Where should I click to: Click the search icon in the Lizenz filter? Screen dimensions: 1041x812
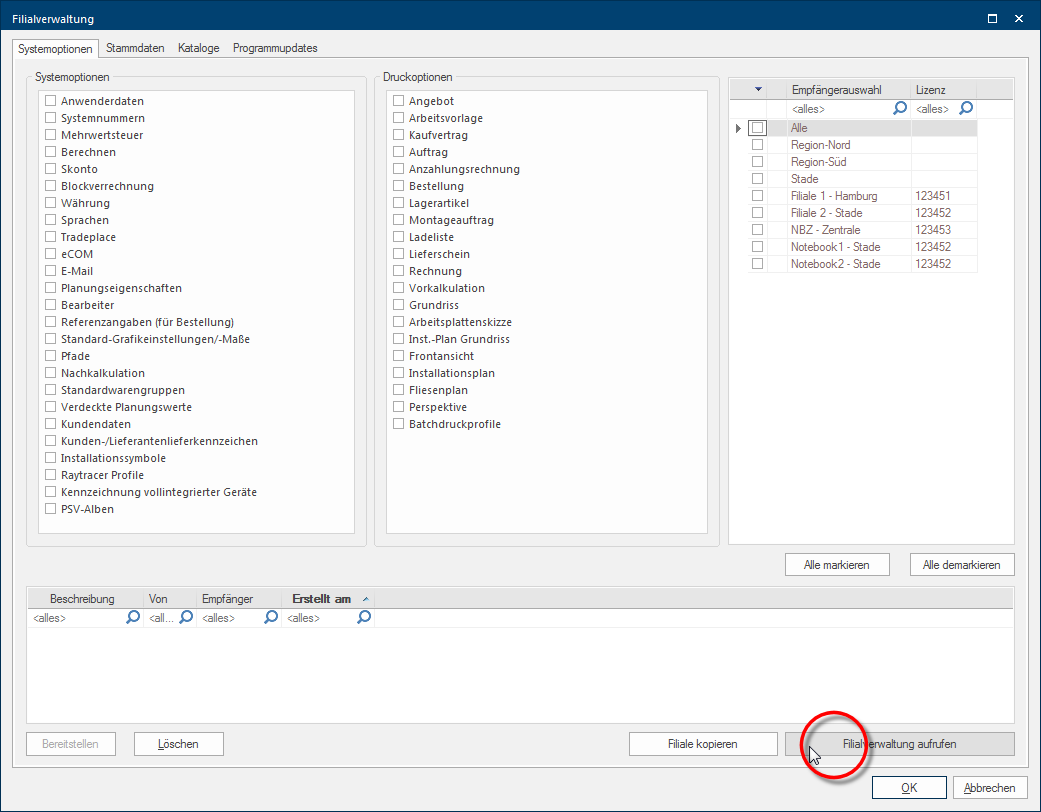tap(966, 108)
